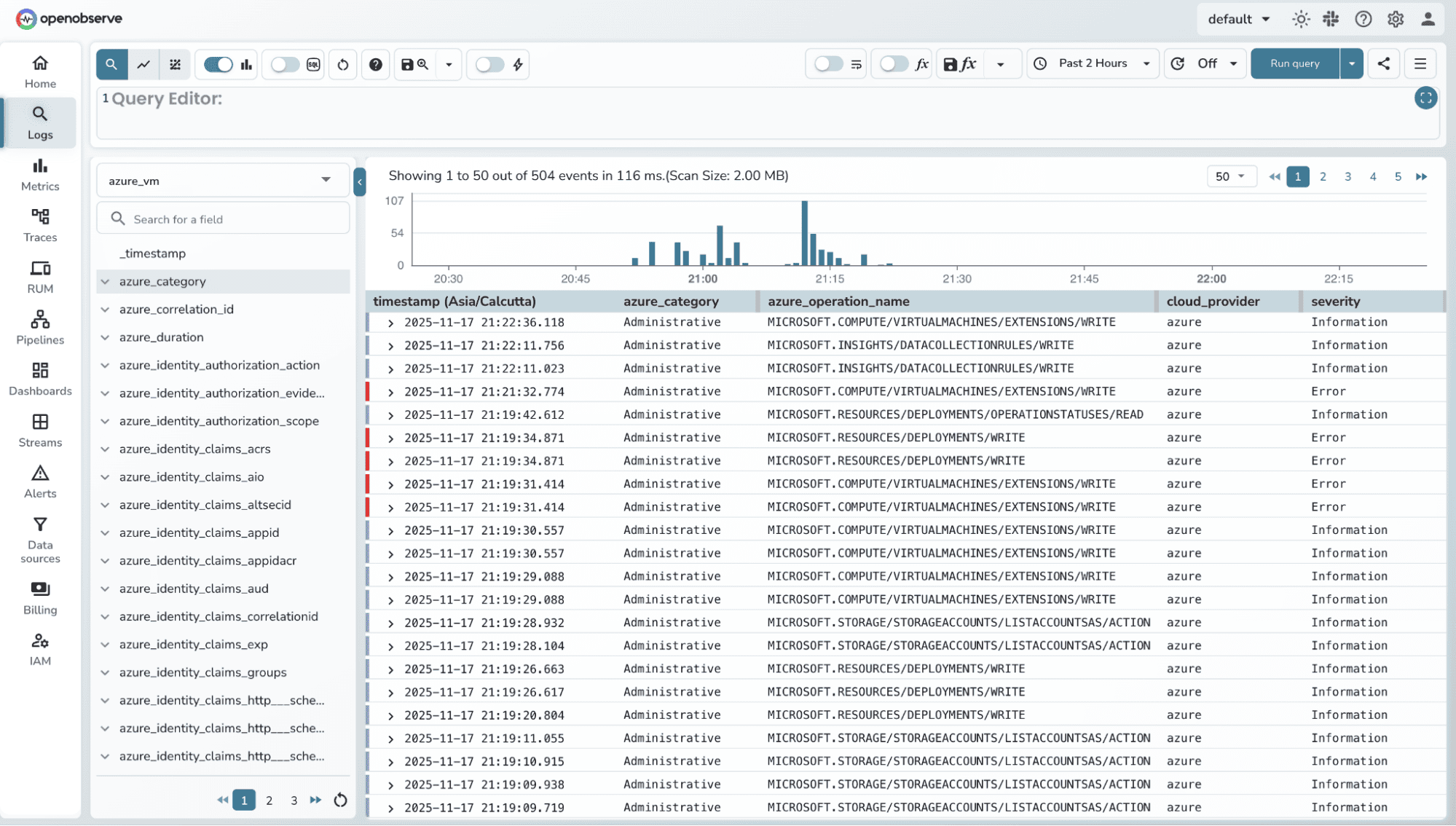The height and width of the screenshot is (826, 1456).
Task: Open saved searches using the disk-magnifier icon
Action: (413, 64)
